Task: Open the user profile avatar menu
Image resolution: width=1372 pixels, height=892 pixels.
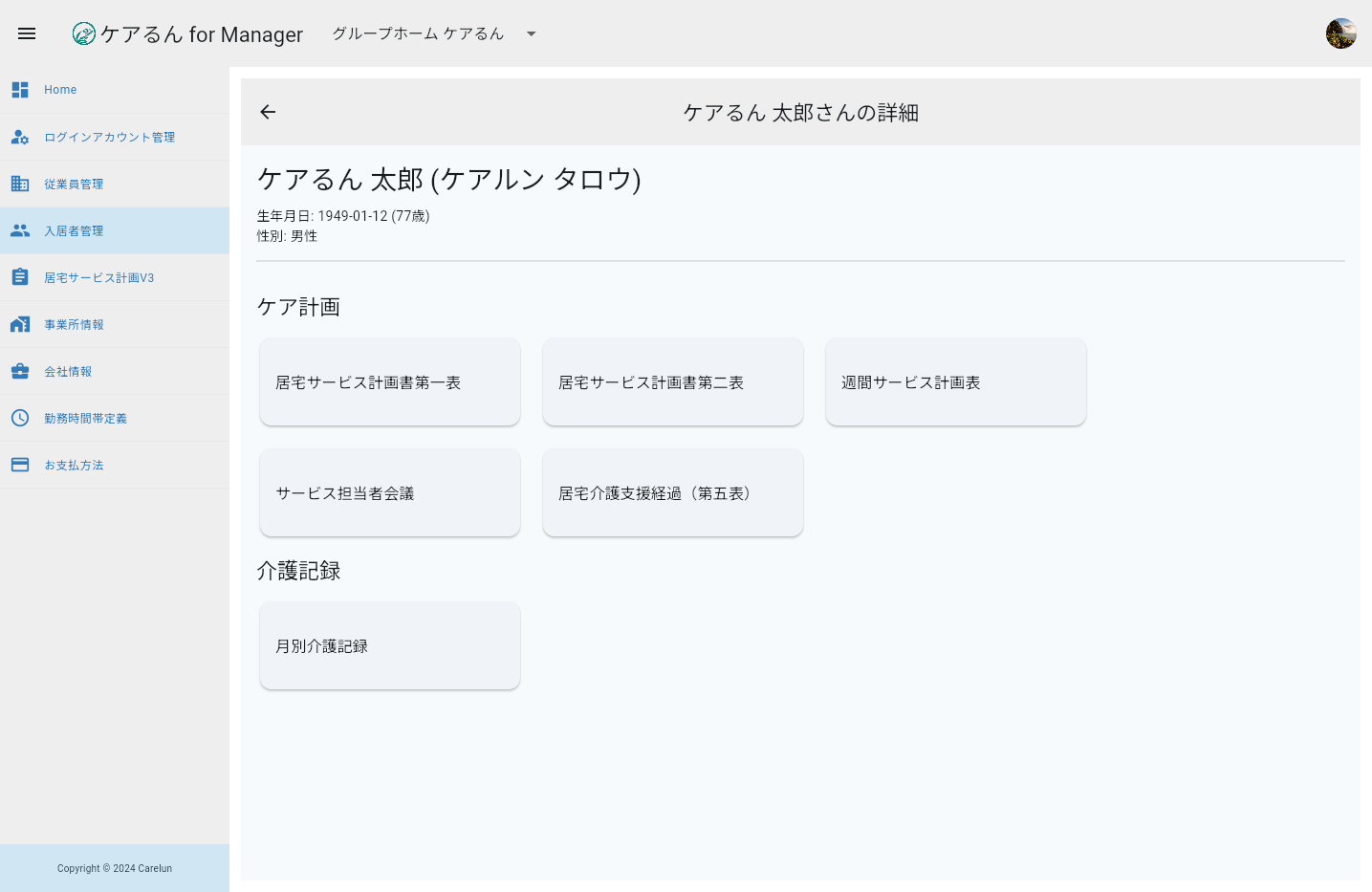Action: click(1340, 32)
